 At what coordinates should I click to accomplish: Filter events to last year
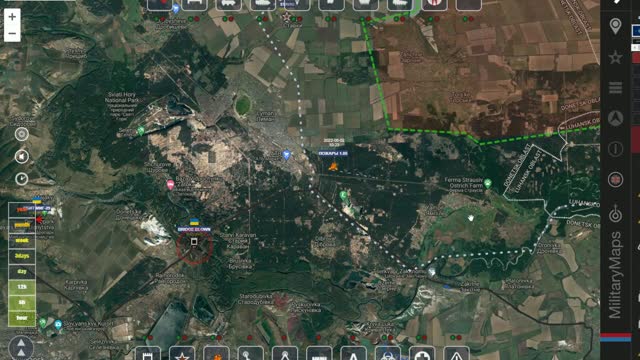click(22, 209)
